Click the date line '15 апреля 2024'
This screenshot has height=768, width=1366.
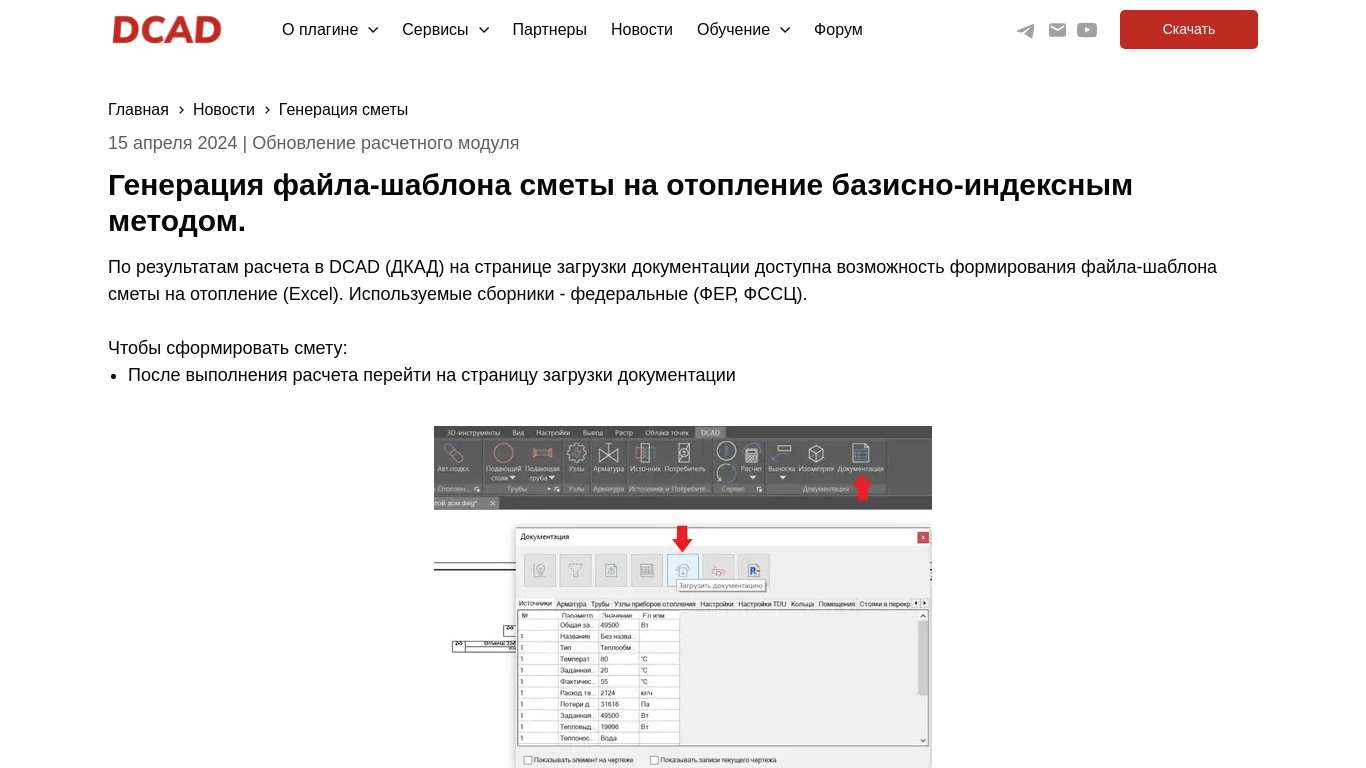click(x=173, y=143)
